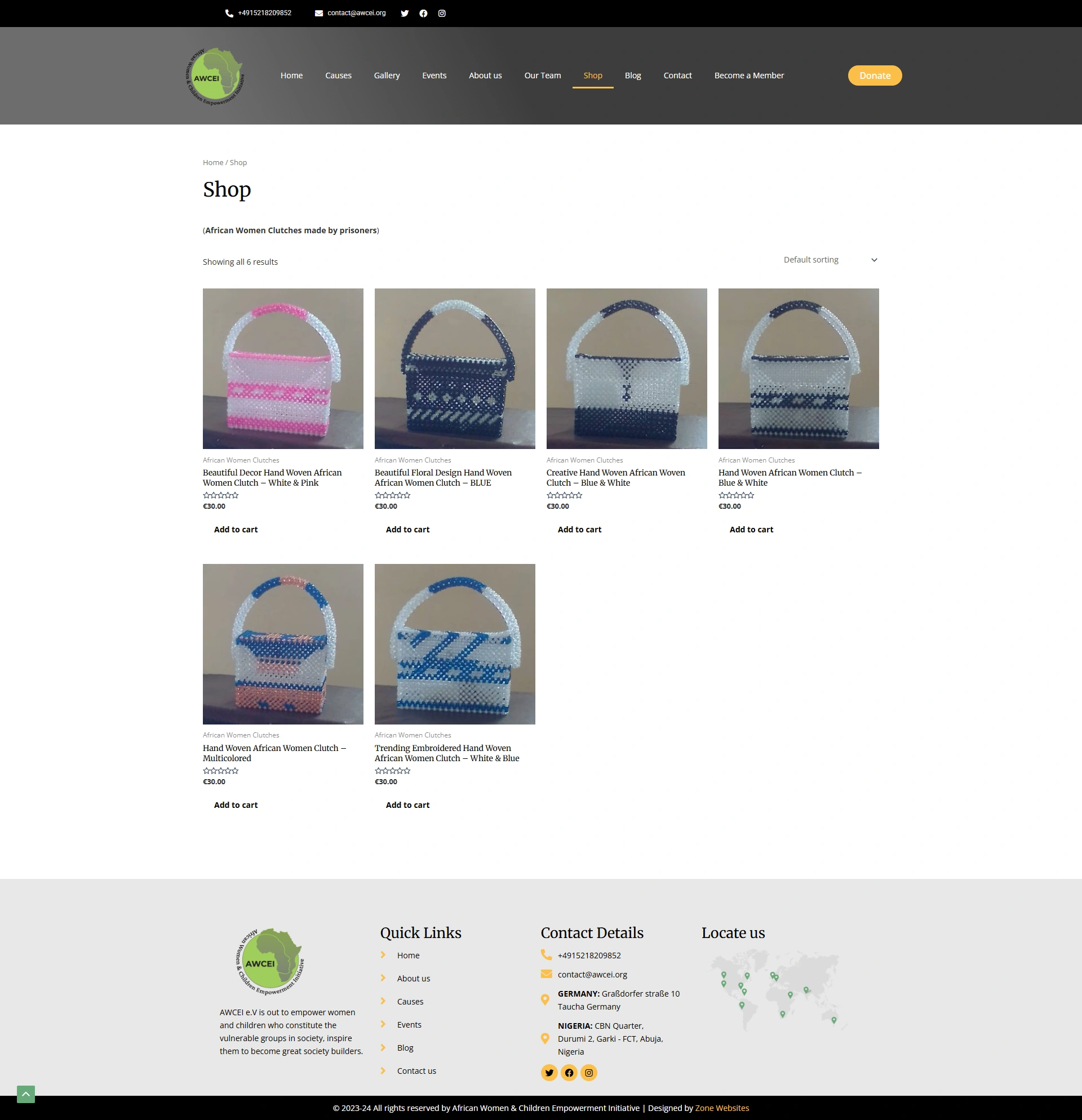Viewport: 1082px width, 1120px height.
Task: Add the White & Pink clutch to cart
Action: click(236, 529)
